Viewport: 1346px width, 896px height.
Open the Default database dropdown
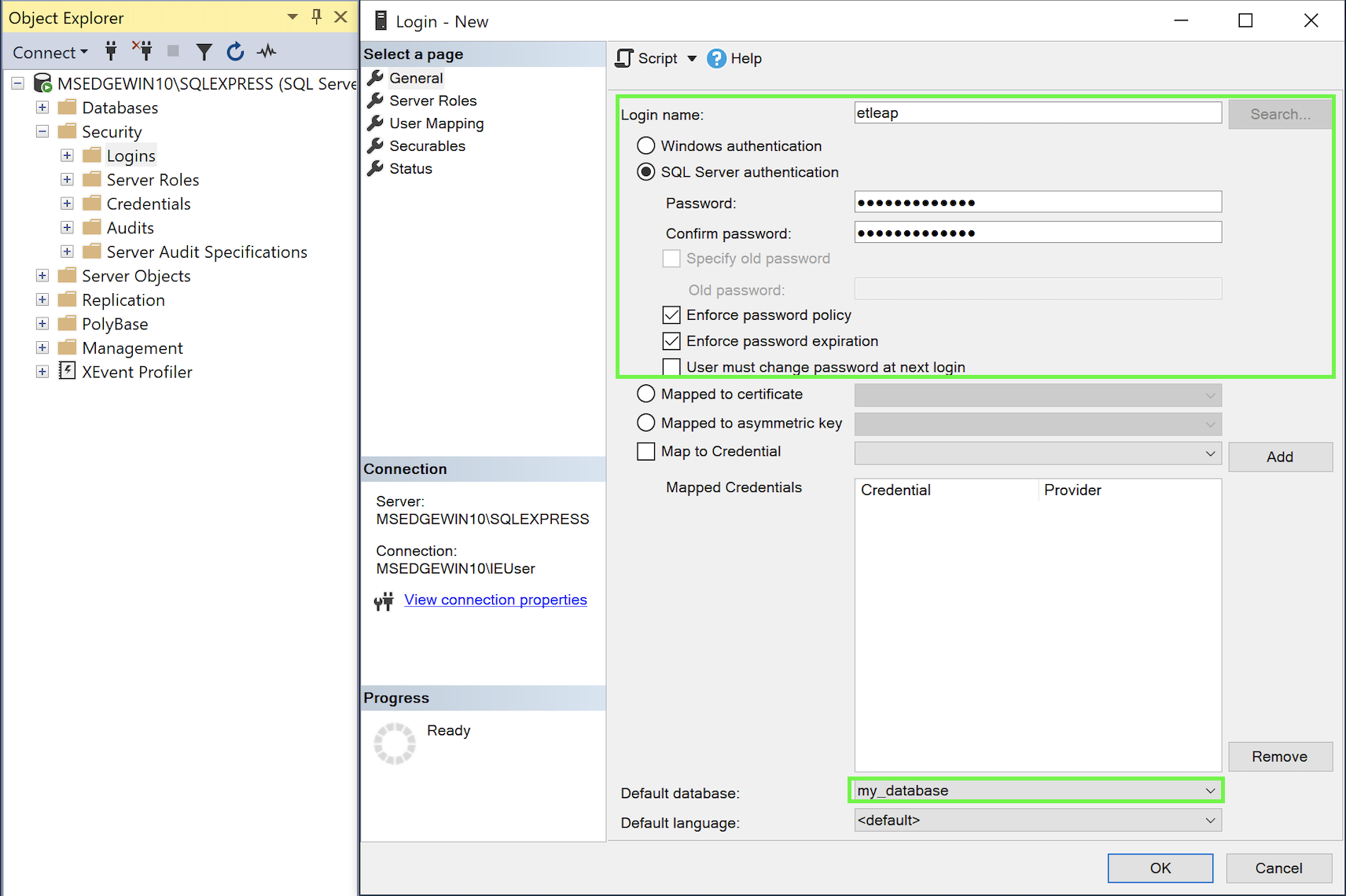(x=1211, y=790)
